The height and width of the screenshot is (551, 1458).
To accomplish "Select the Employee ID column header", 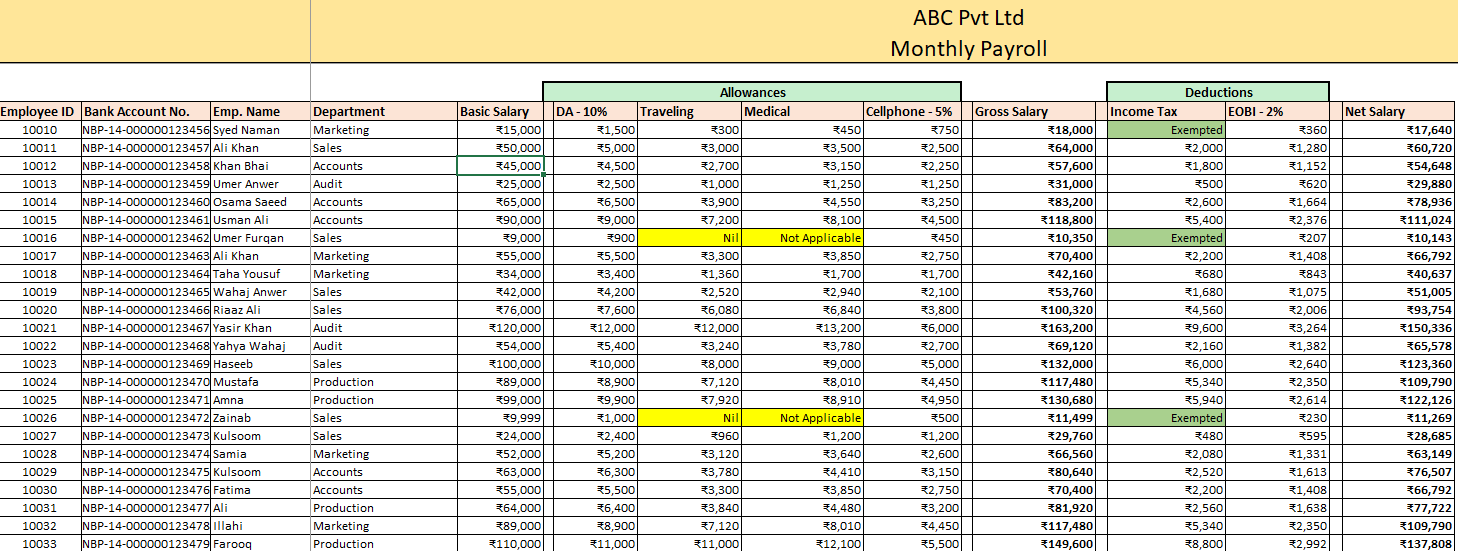I will pos(40,112).
